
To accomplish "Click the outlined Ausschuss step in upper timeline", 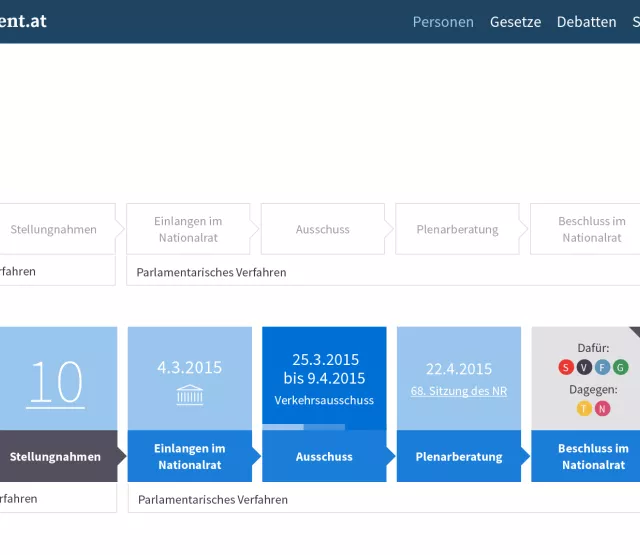I will [322, 229].
